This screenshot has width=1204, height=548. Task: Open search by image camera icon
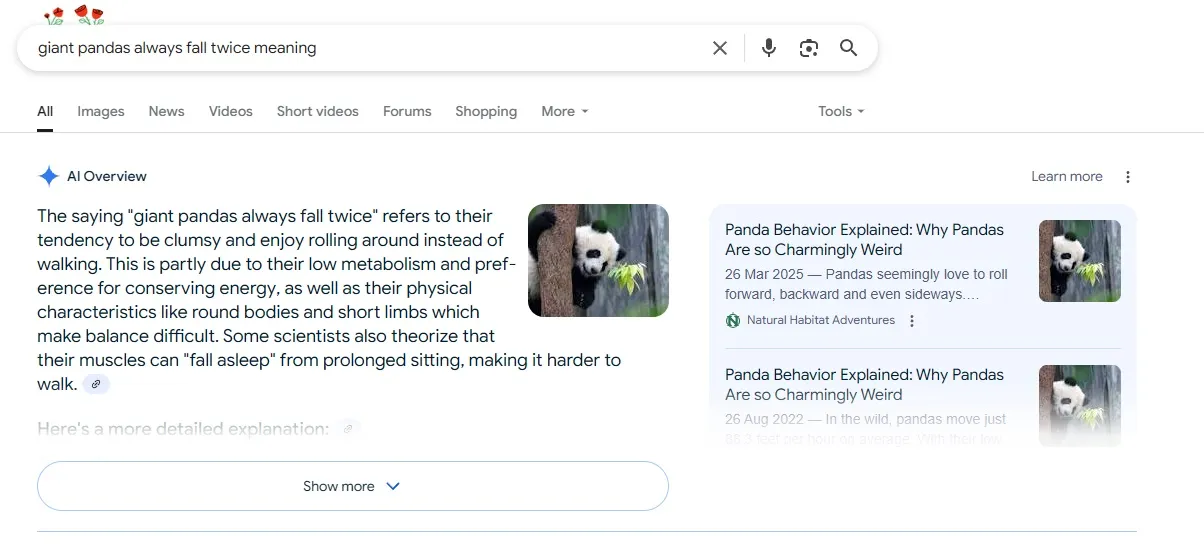pos(808,48)
